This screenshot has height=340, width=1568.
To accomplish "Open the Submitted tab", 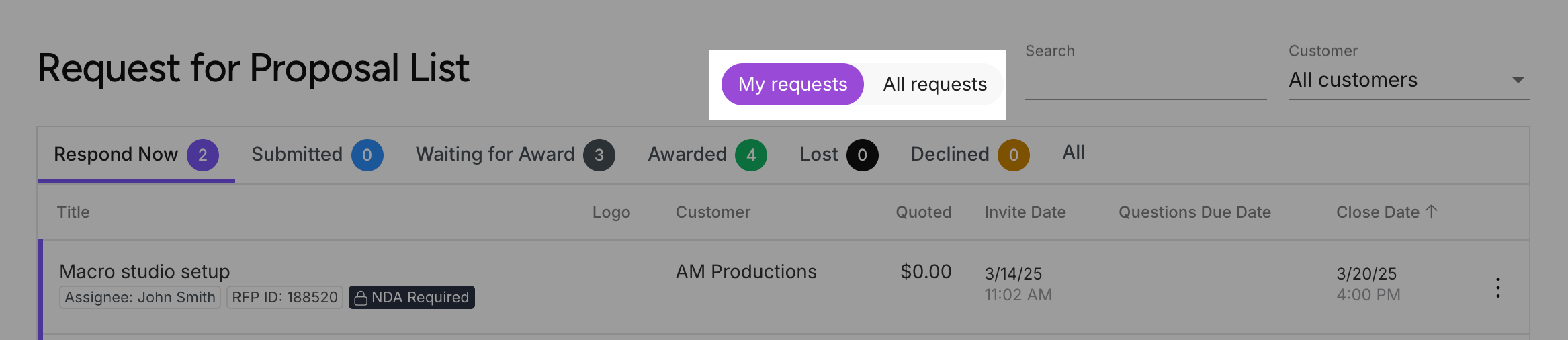I will tap(317, 155).
